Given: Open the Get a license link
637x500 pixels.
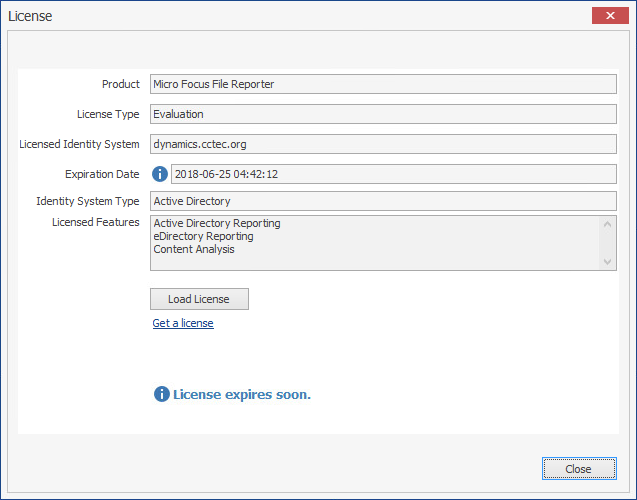Looking at the screenshot, I should point(183,323).
